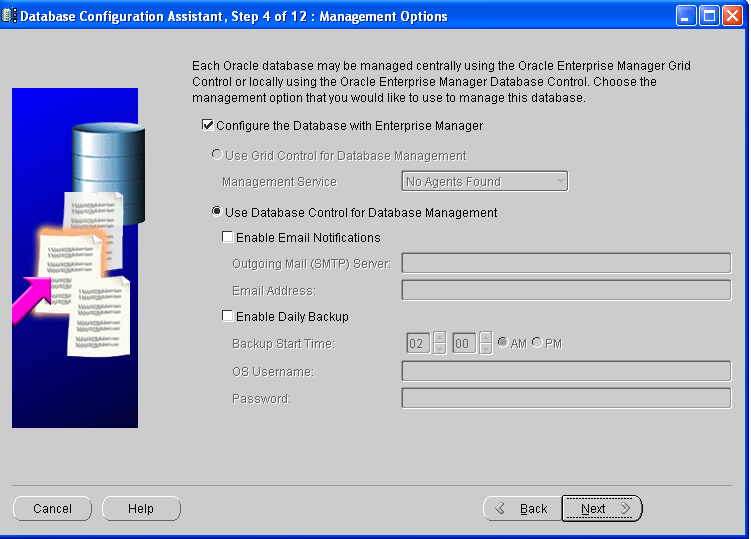
Task: Click the Database Configuration Assistant title bar icon
Action: point(9,16)
